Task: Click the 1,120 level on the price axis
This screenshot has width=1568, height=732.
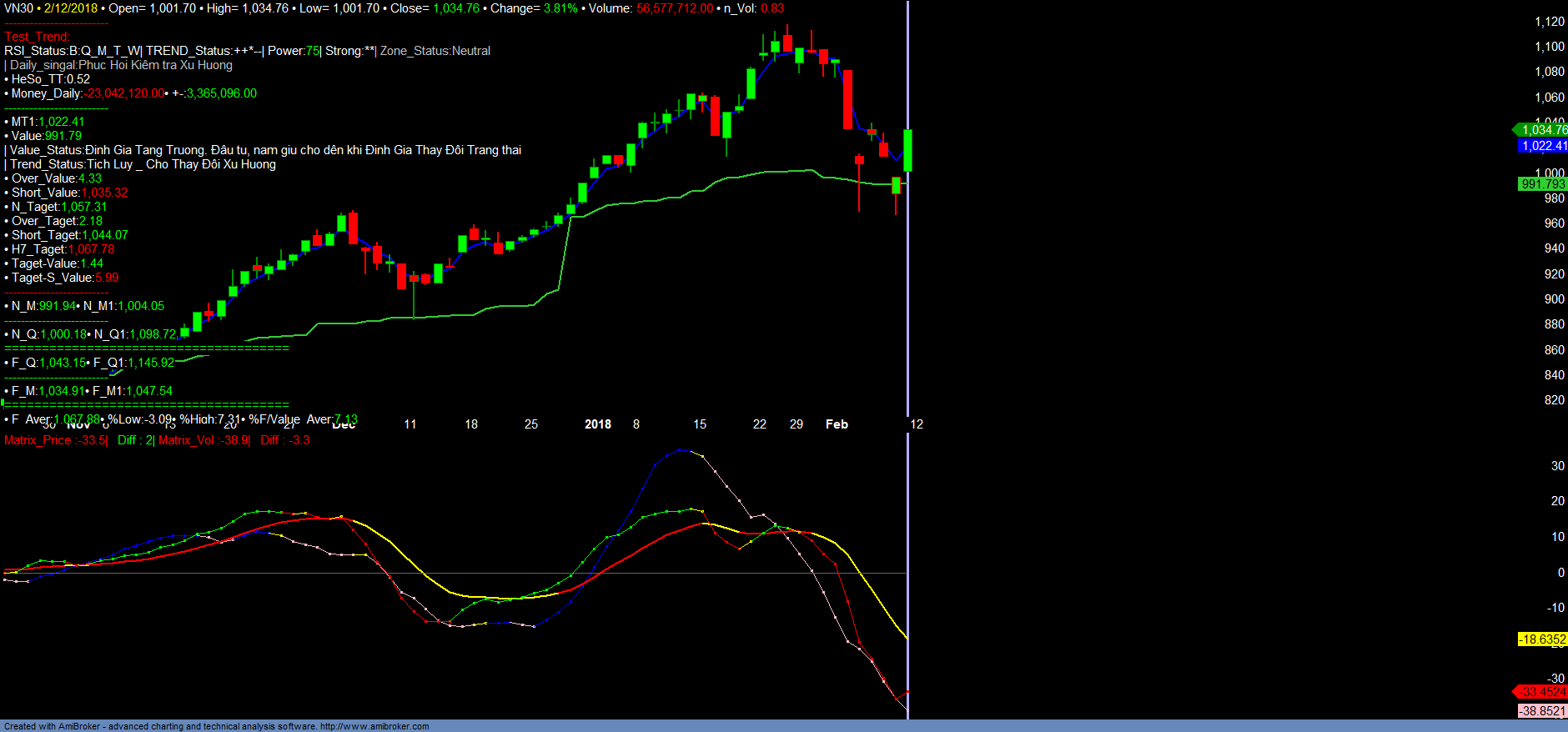Action: pos(1550,22)
